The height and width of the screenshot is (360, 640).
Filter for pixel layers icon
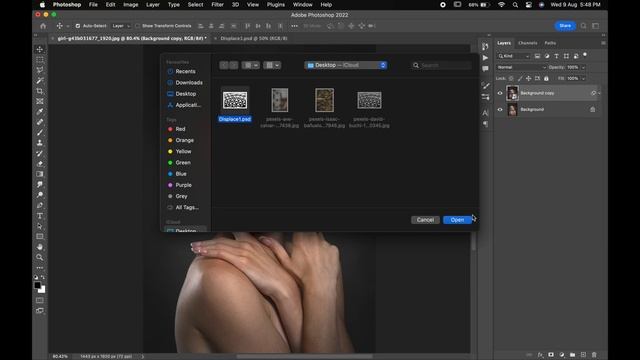pos(537,56)
